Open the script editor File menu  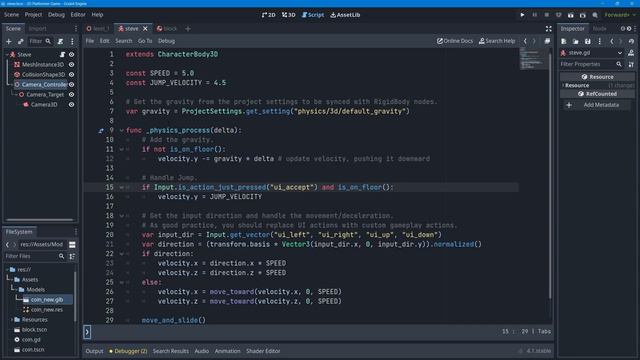90,41
